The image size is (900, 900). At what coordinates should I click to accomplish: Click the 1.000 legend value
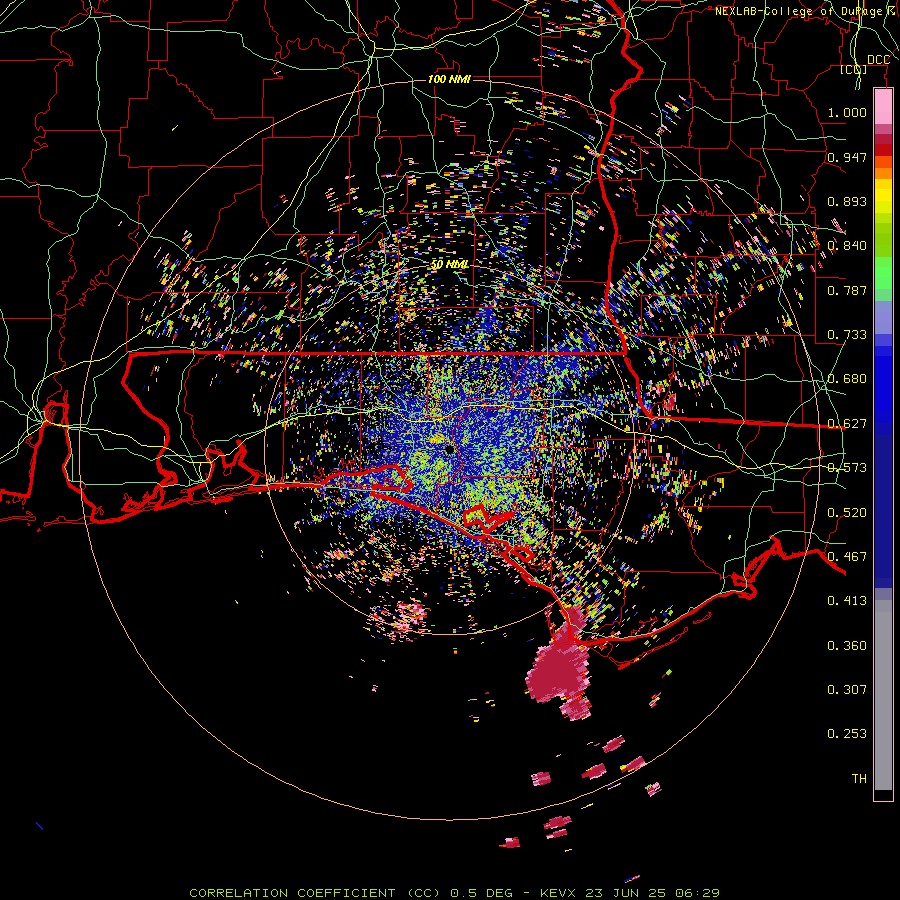click(x=847, y=112)
